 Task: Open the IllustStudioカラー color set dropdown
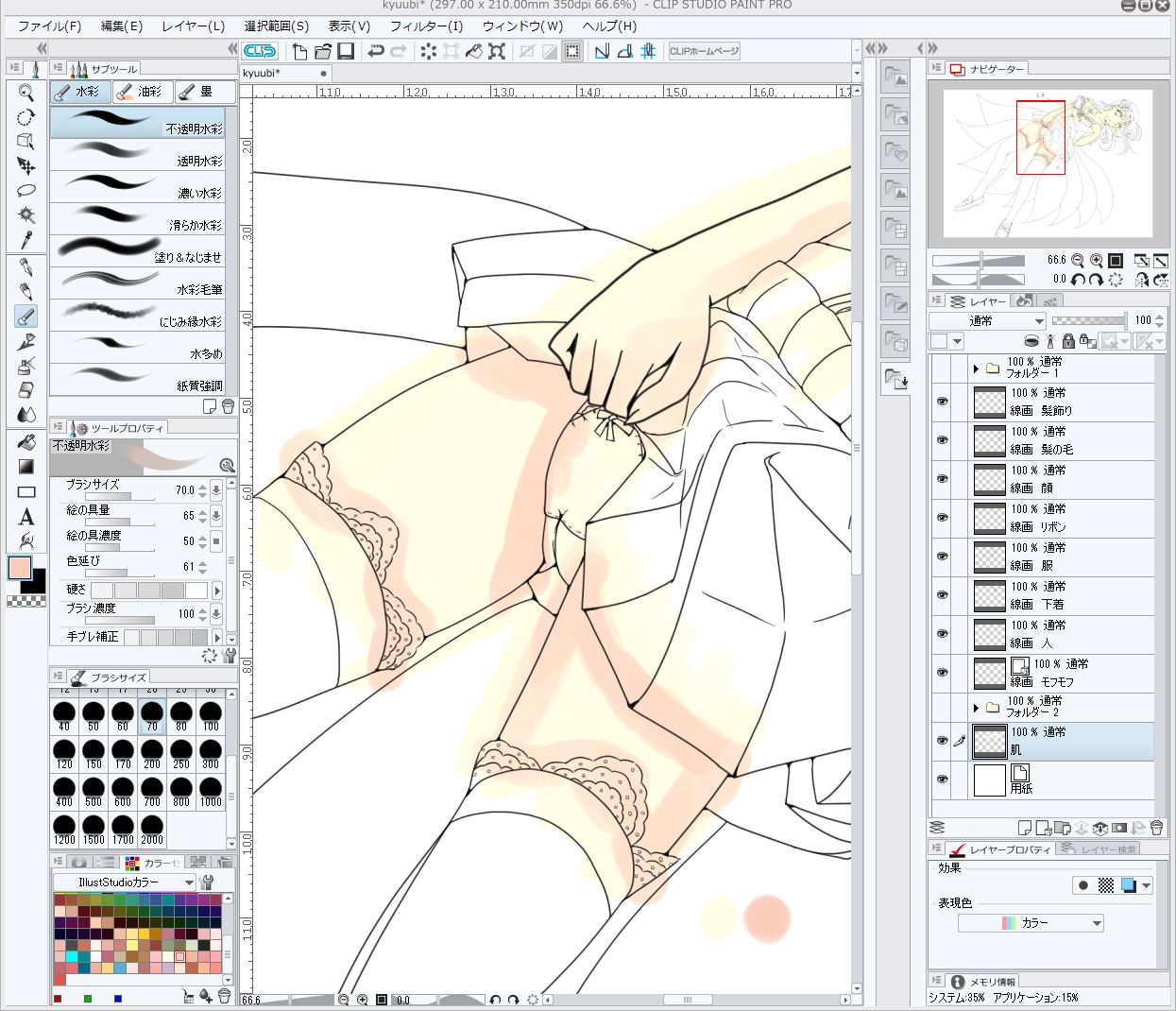point(124,882)
